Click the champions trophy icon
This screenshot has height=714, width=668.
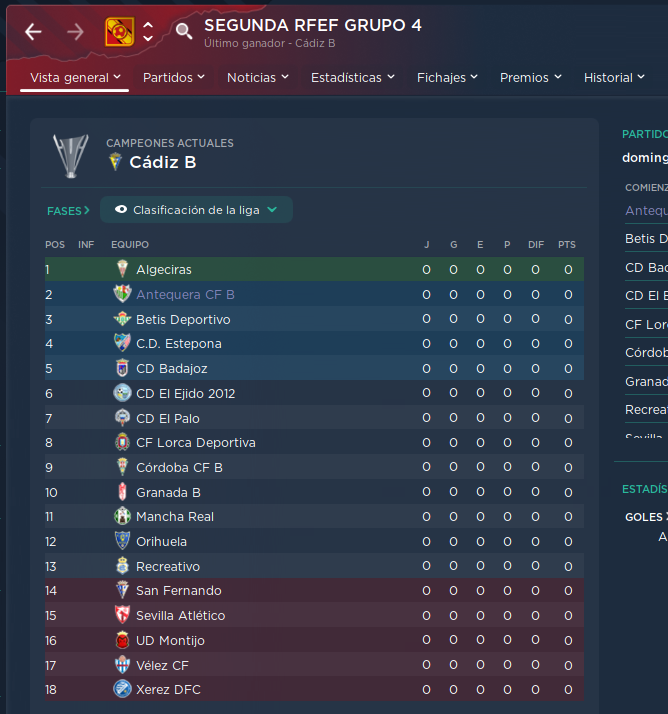pos(71,156)
